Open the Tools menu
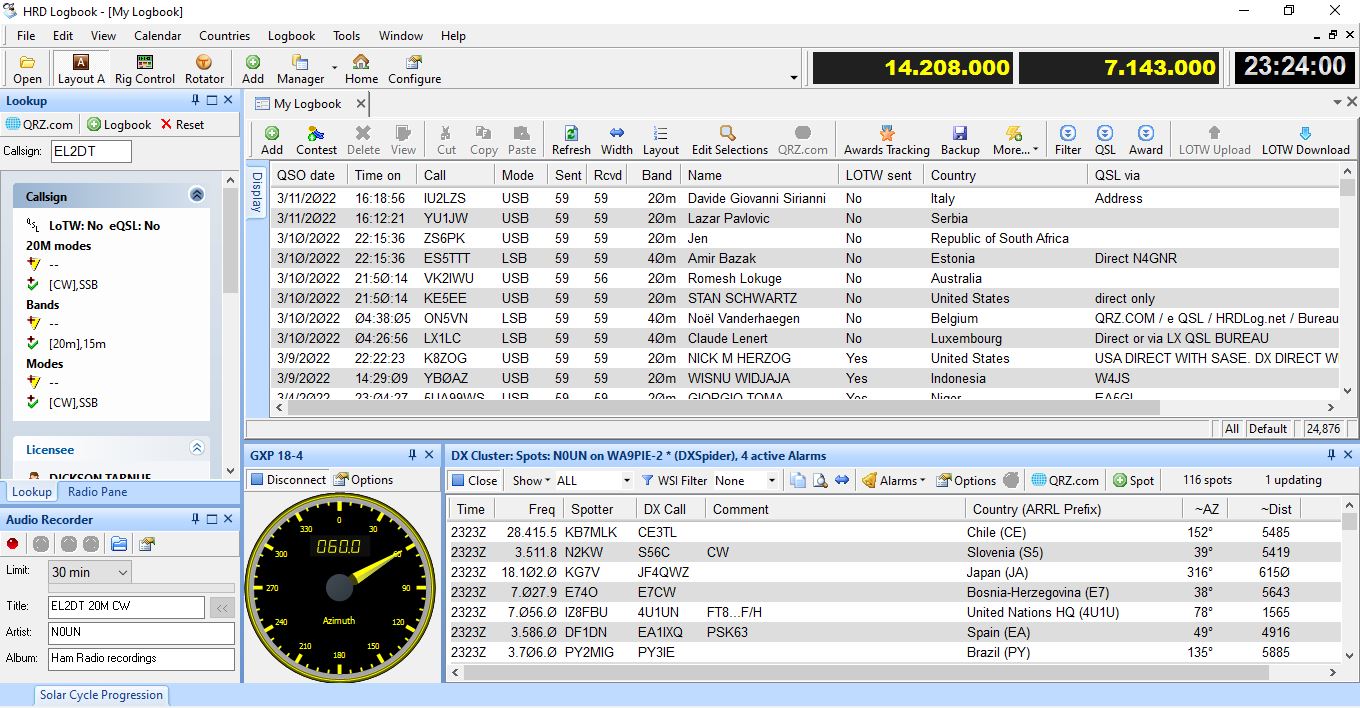The height and width of the screenshot is (708, 1360). [346, 35]
